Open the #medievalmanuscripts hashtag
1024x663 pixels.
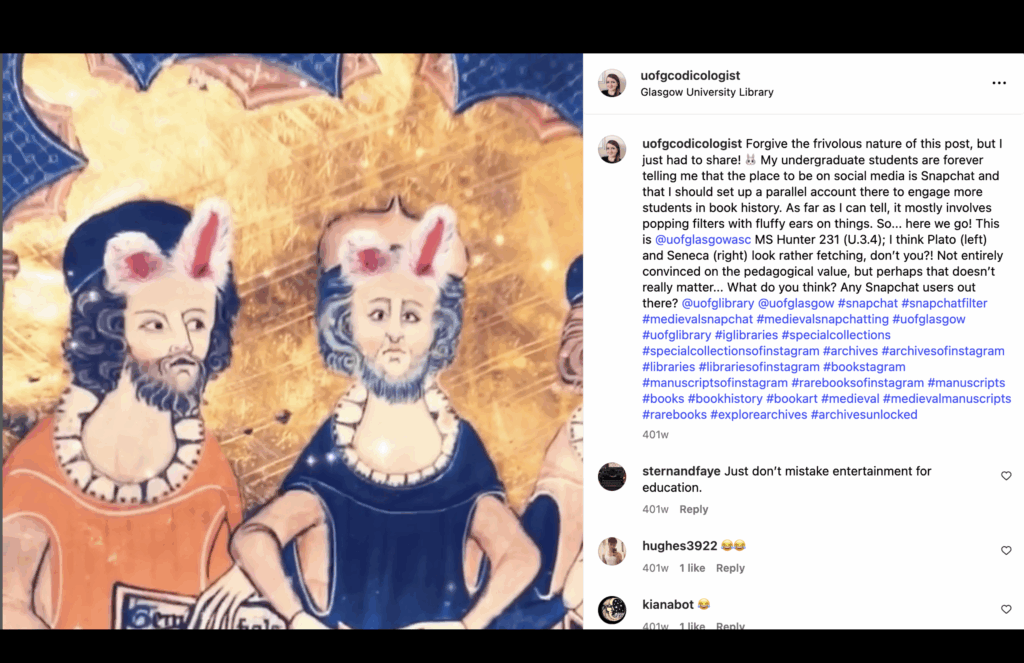[947, 398]
